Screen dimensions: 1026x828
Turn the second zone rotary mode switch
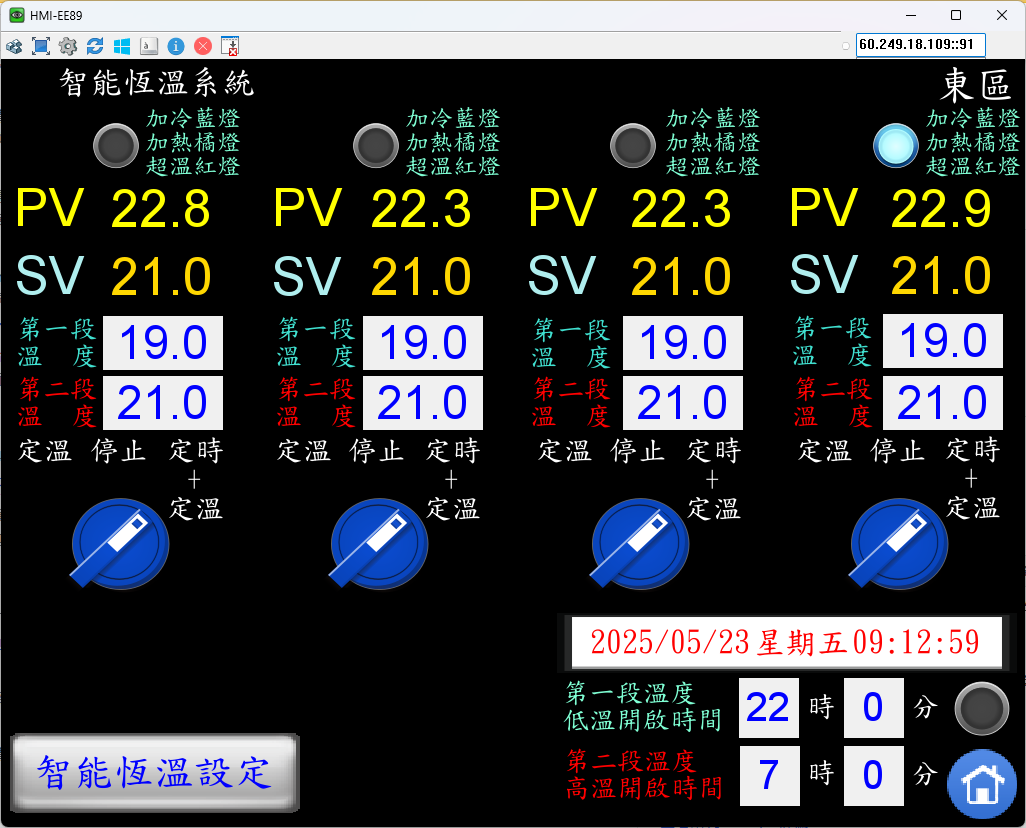pyautogui.click(x=379, y=544)
